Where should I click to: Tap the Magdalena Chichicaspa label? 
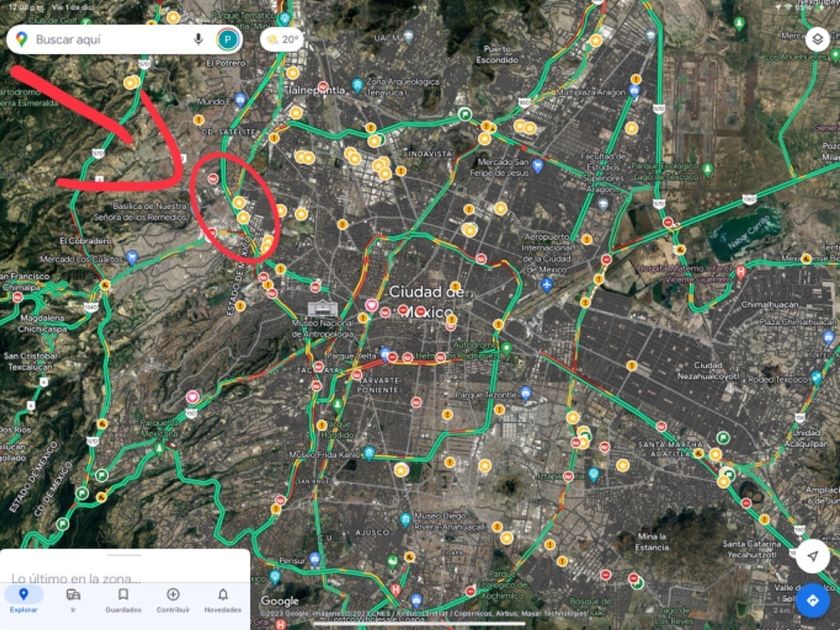coord(43,324)
